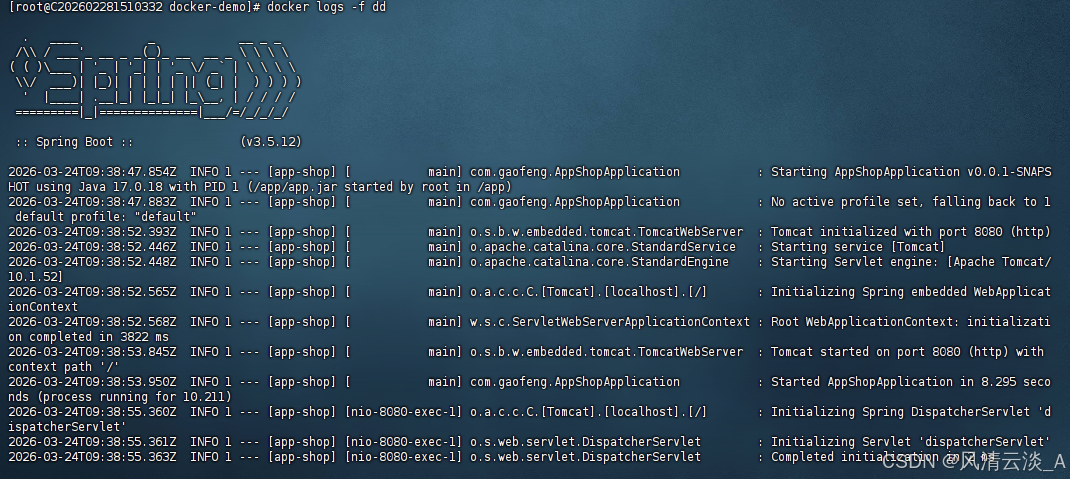Viewport: 1070px width, 479px height.
Task: Click 'o.apache.catalina.core.StandardEngine' logger name
Action: point(600,262)
